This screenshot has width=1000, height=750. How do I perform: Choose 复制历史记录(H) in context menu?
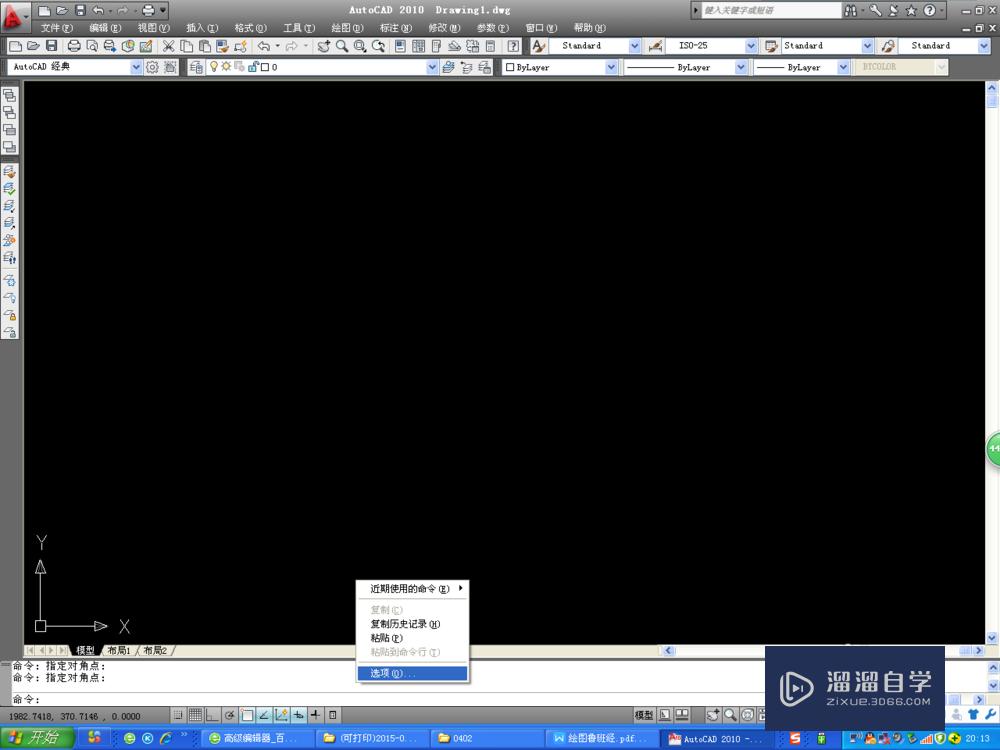pyautogui.click(x=413, y=624)
